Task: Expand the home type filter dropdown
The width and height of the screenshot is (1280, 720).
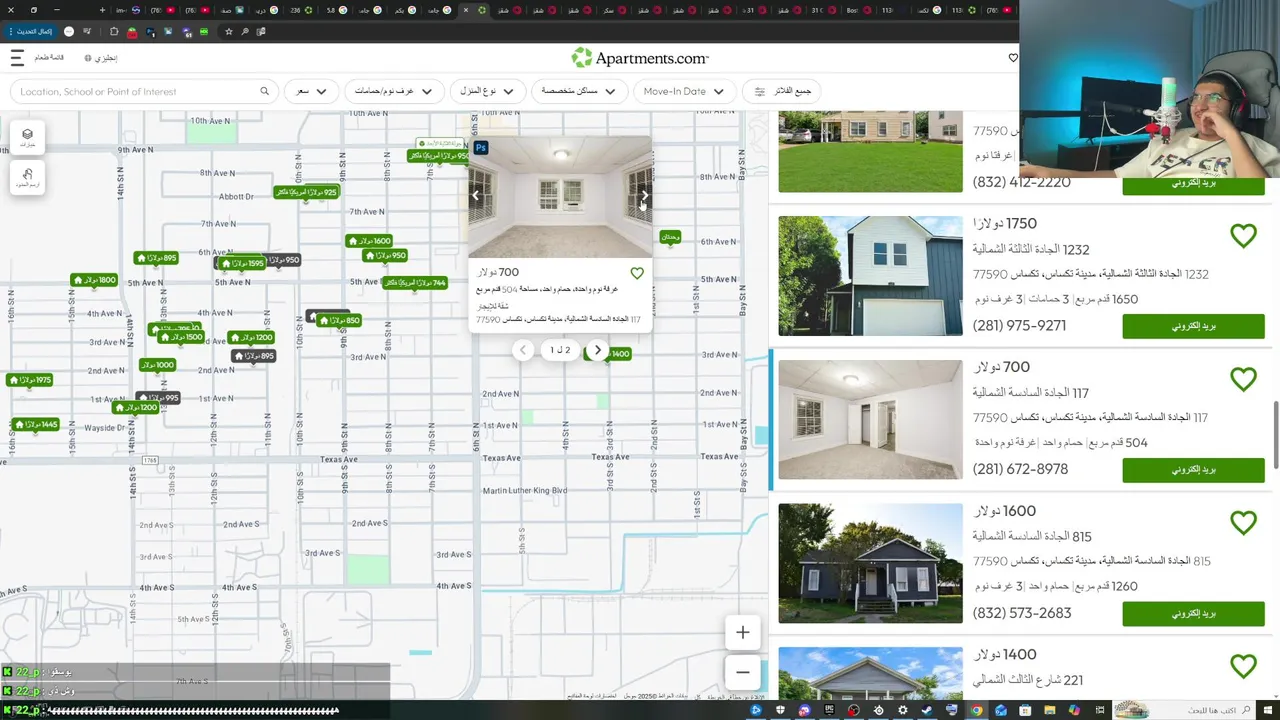Action: coord(487,91)
